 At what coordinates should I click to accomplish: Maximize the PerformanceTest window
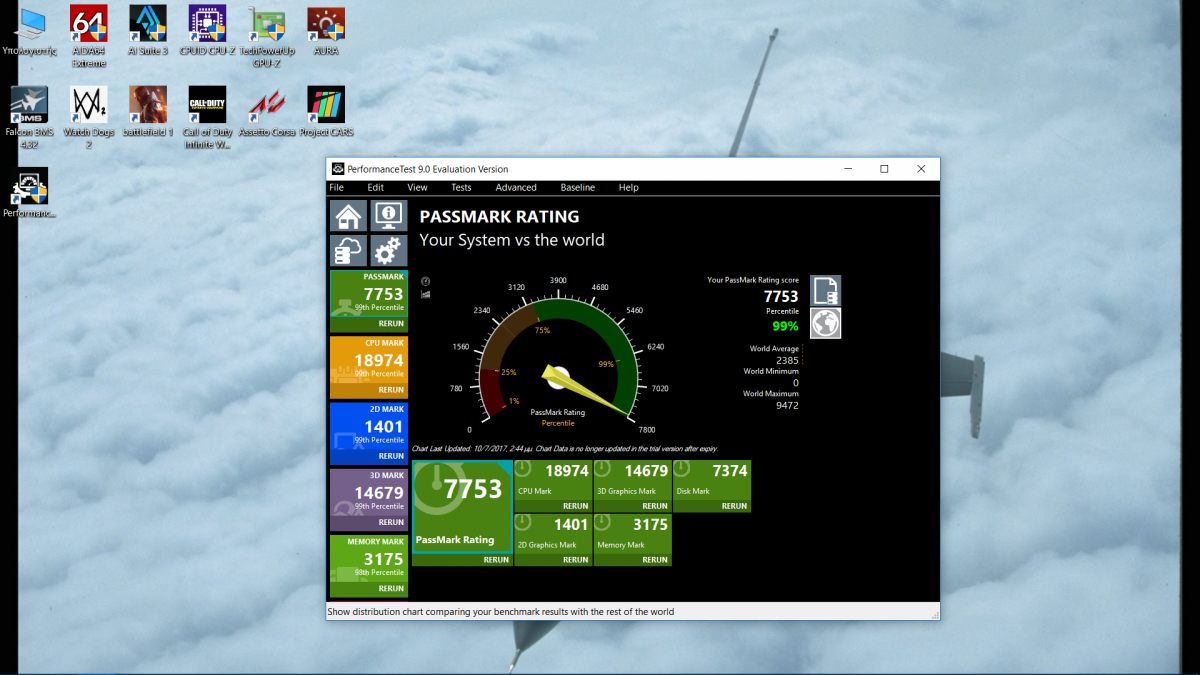click(884, 169)
